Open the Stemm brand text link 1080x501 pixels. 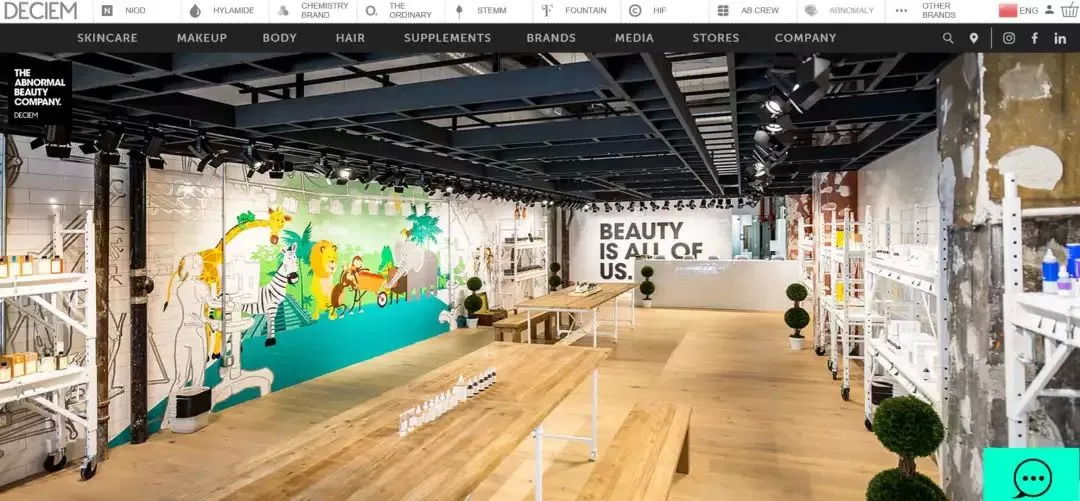(492, 10)
